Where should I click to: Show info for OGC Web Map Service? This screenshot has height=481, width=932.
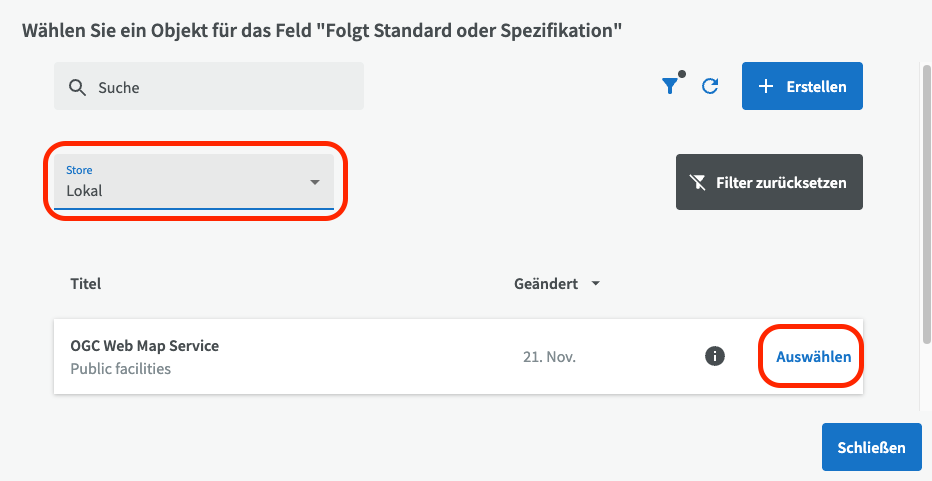point(714,356)
